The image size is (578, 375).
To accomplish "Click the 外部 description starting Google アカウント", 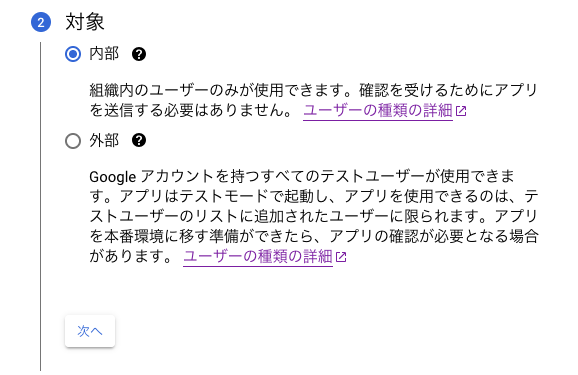I will pyautogui.click(x=314, y=216).
